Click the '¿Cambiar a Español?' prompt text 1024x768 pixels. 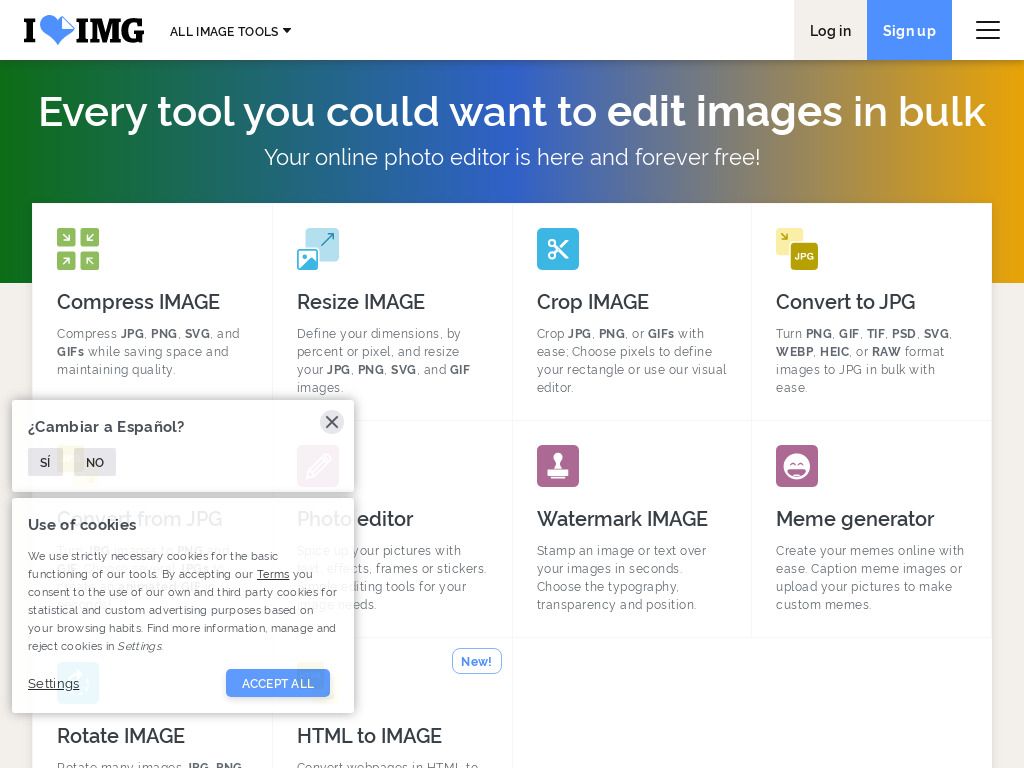106,426
